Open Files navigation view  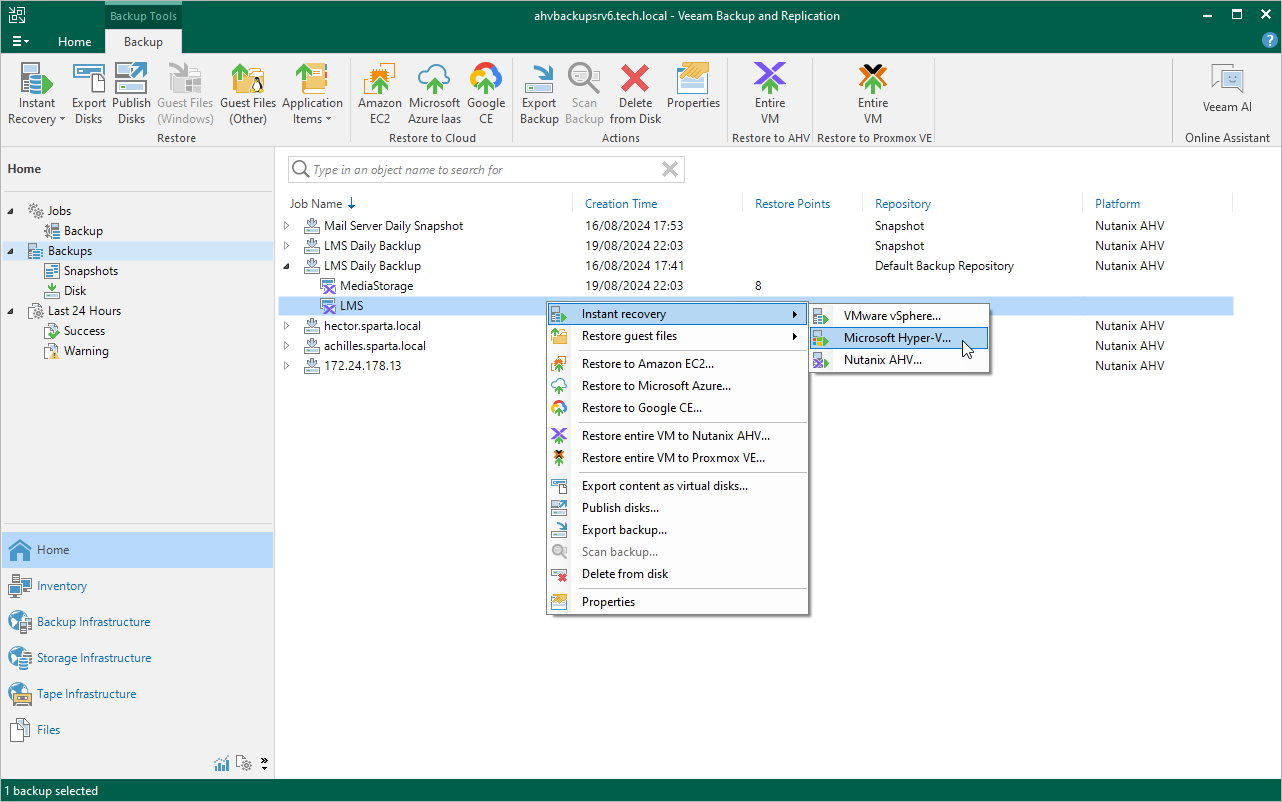[x=137, y=730]
